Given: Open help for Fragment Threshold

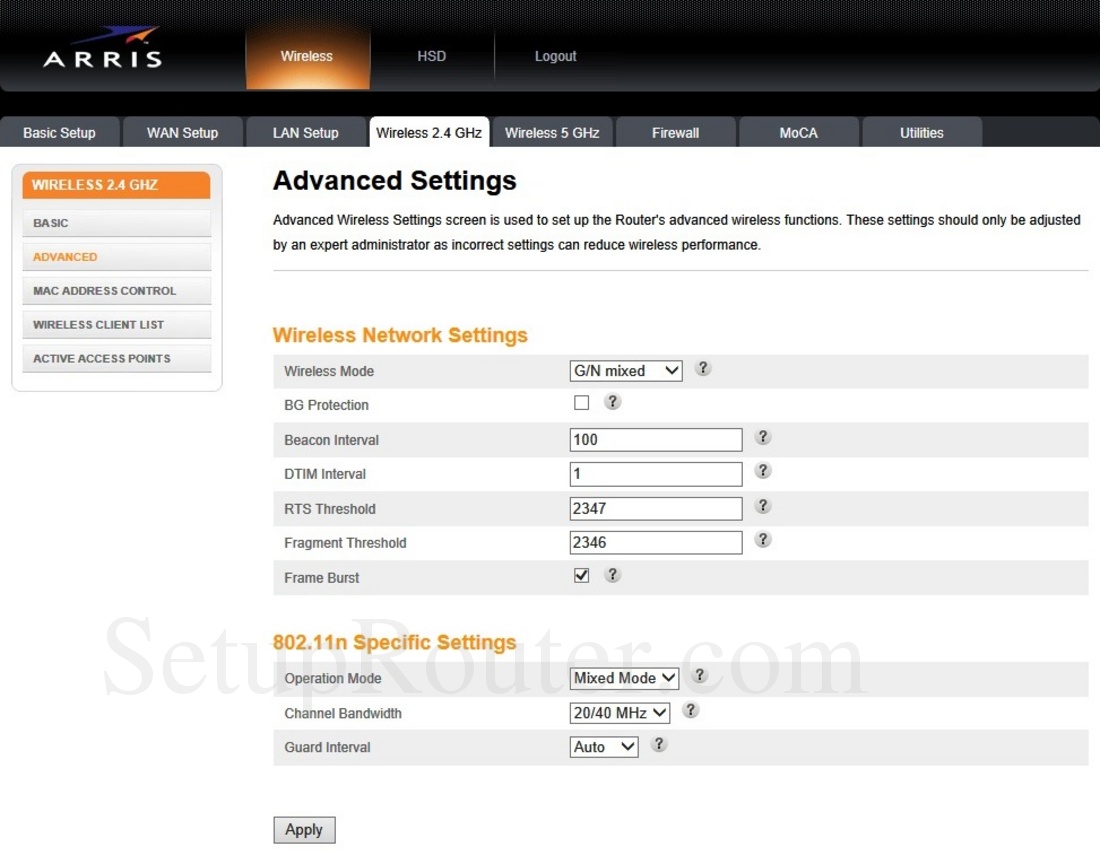Looking at the screenshot, I should pos(763,539).
